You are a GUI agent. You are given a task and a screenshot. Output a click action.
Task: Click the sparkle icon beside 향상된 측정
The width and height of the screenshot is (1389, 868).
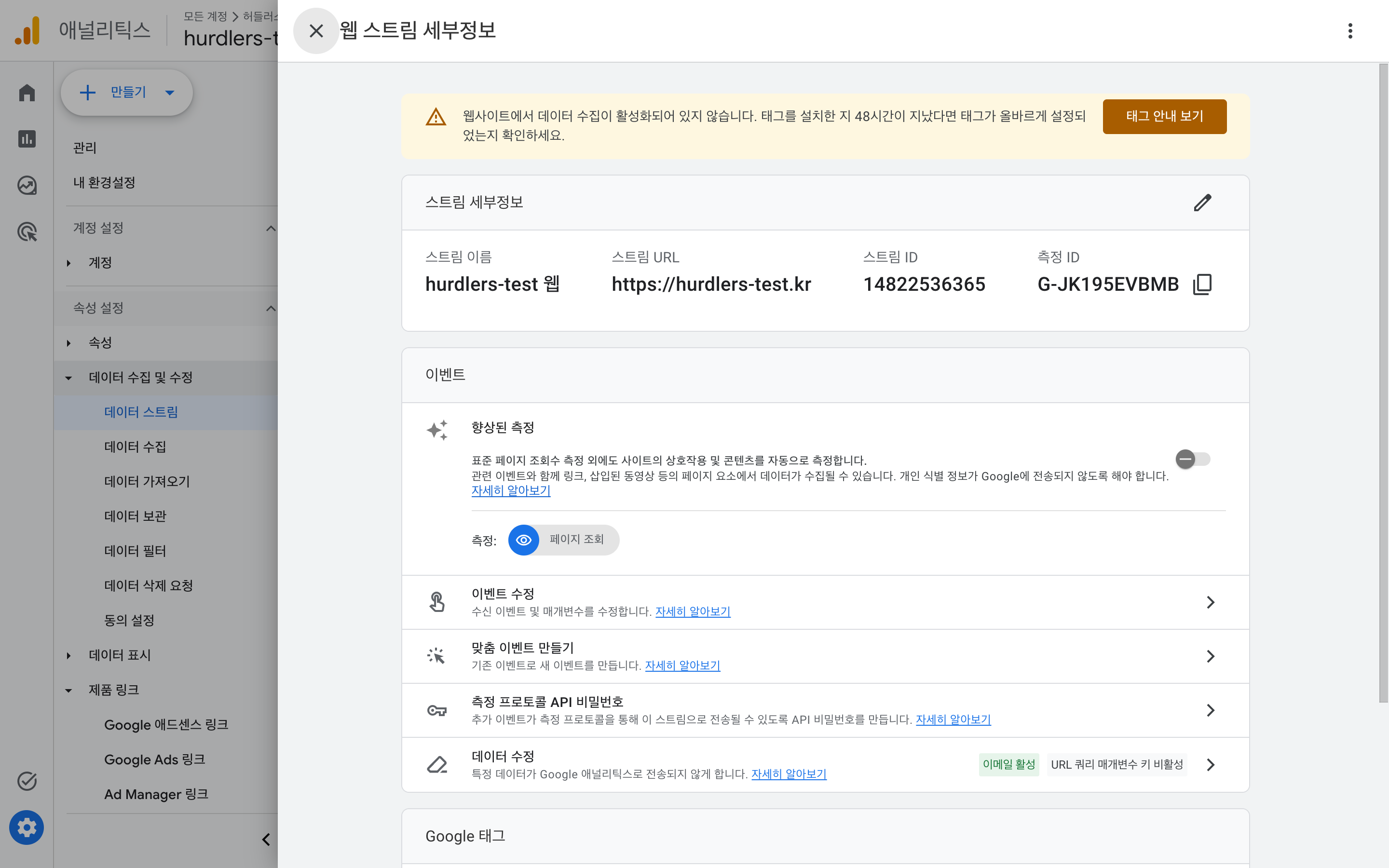(x=437, y=430)
